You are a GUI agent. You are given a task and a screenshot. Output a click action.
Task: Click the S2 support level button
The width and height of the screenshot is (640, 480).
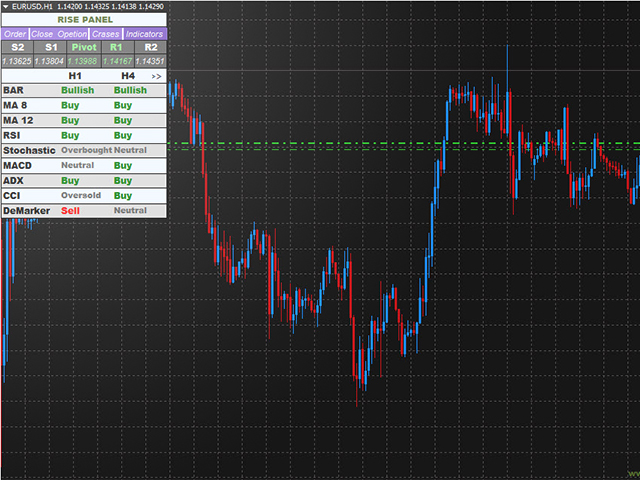pos(17,47)
